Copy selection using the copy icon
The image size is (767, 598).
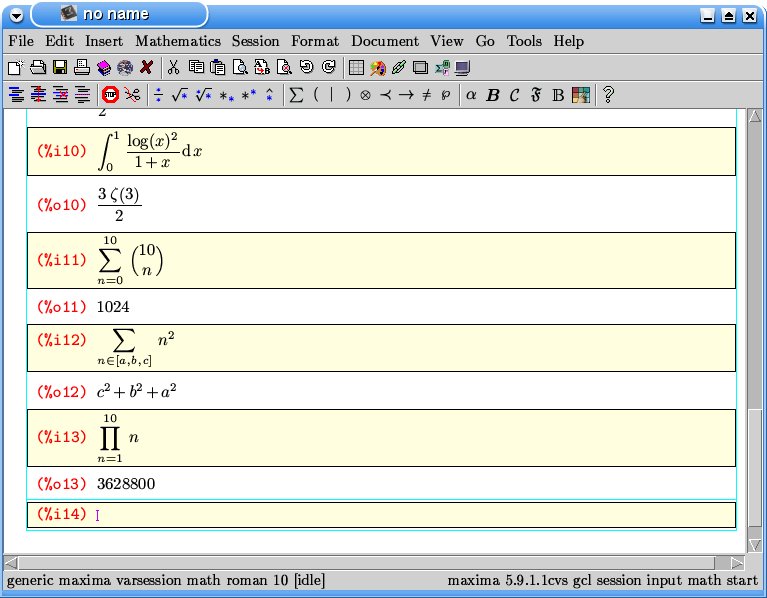click(196, 67)
